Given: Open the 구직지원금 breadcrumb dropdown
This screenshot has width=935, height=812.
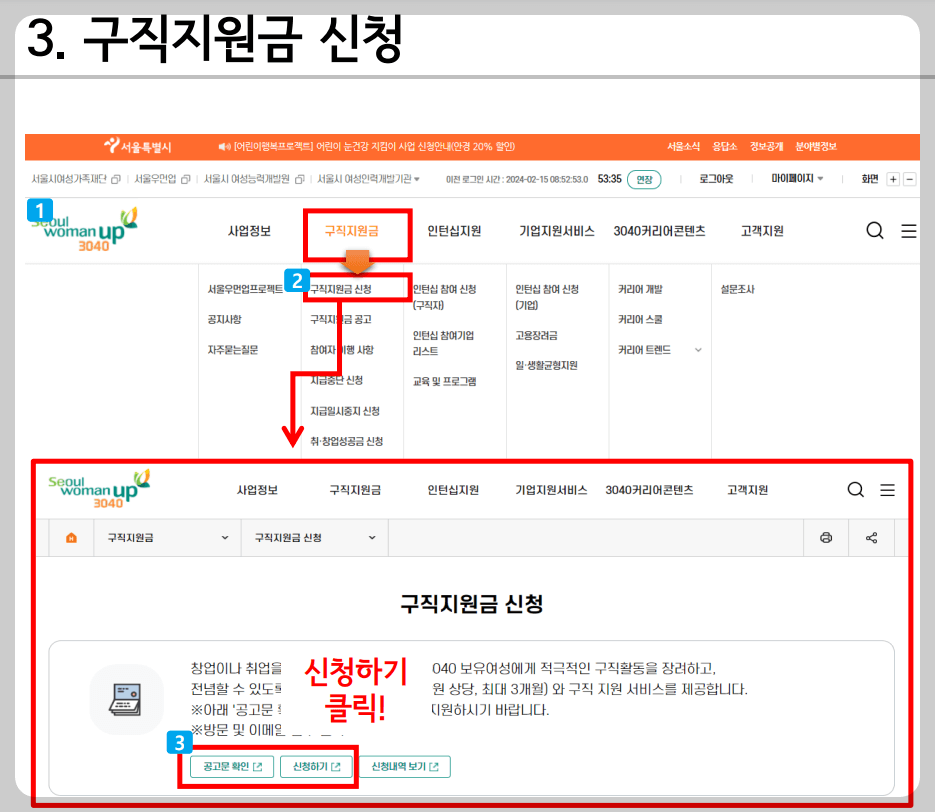Looking at the screenshot, I should (165, 537).
